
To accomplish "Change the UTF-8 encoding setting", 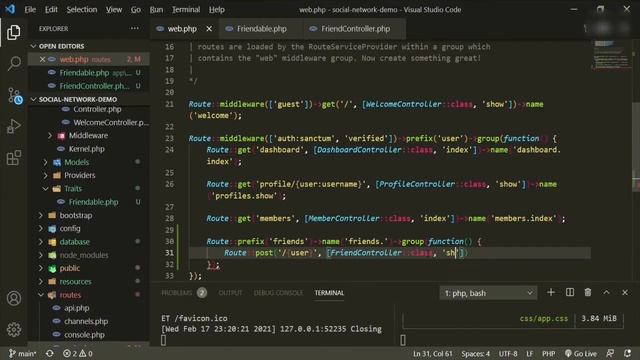I will pyautogui.click(x=508, y=353).
